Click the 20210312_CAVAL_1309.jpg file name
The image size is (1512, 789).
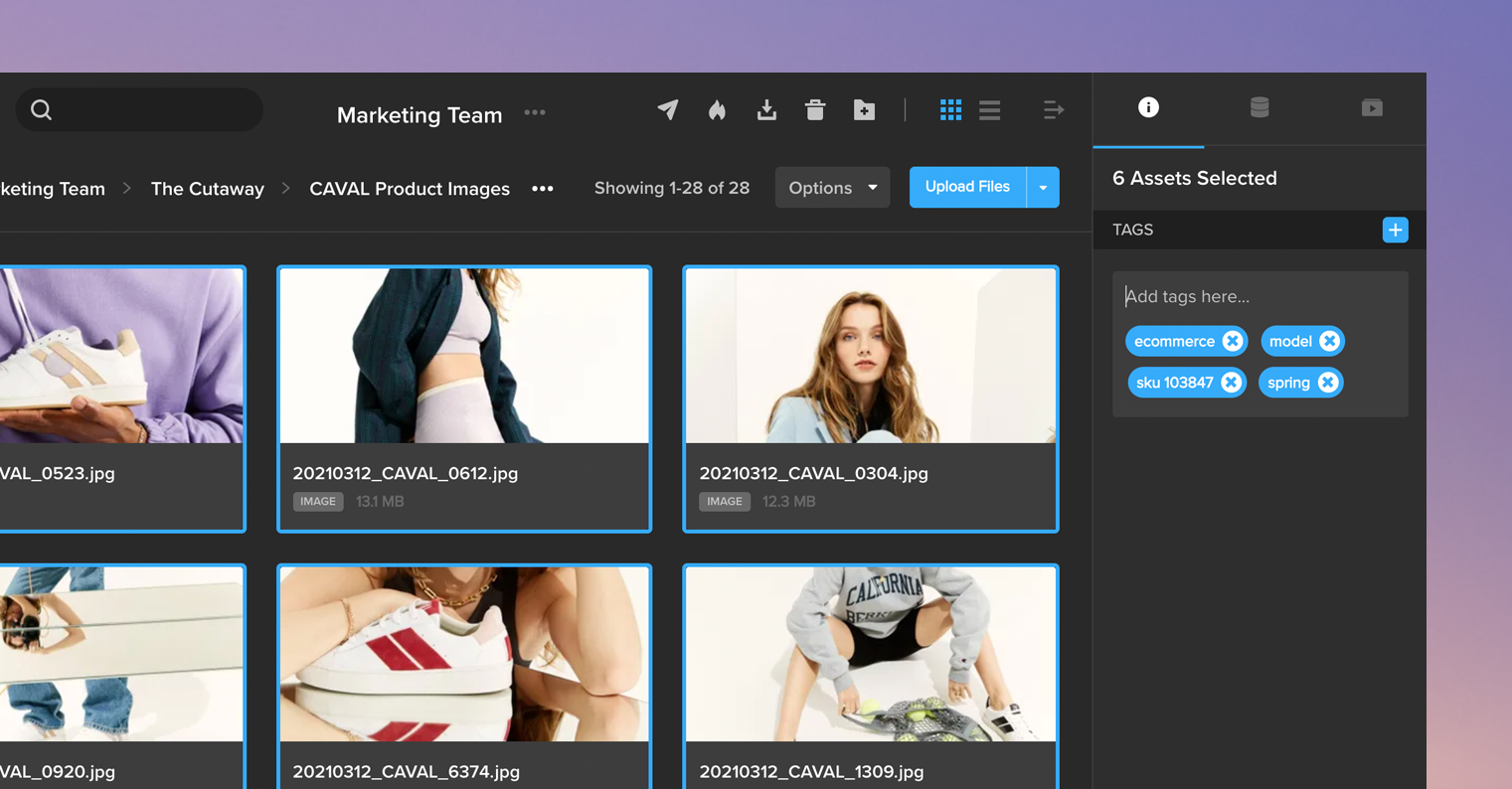tap(811, 771)
